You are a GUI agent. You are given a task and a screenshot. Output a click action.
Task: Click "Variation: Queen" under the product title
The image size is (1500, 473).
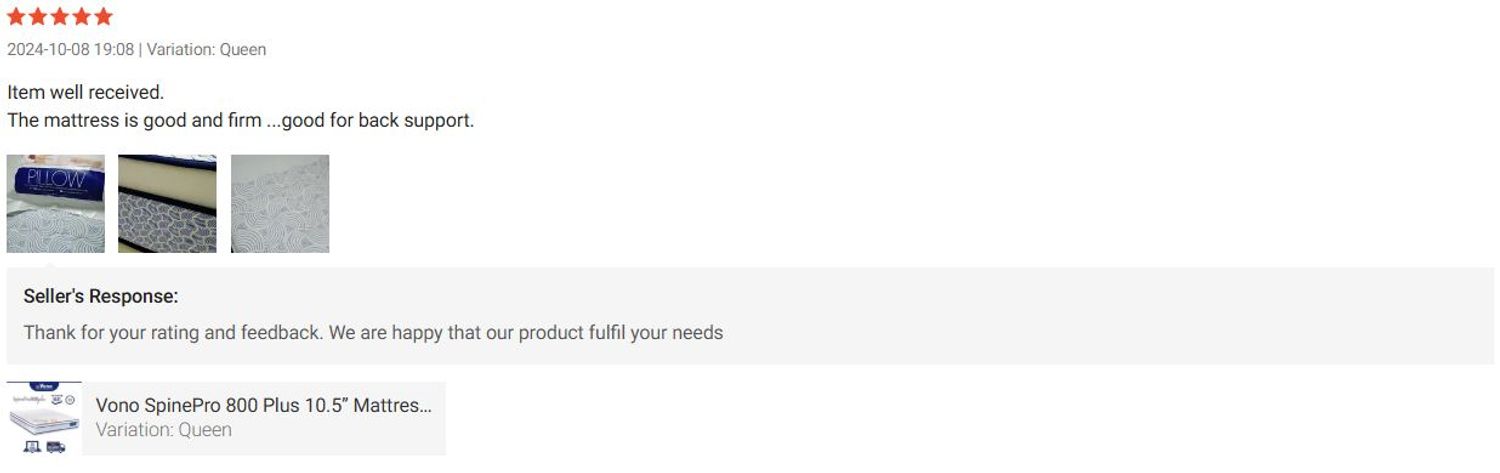tap(163, 430)
